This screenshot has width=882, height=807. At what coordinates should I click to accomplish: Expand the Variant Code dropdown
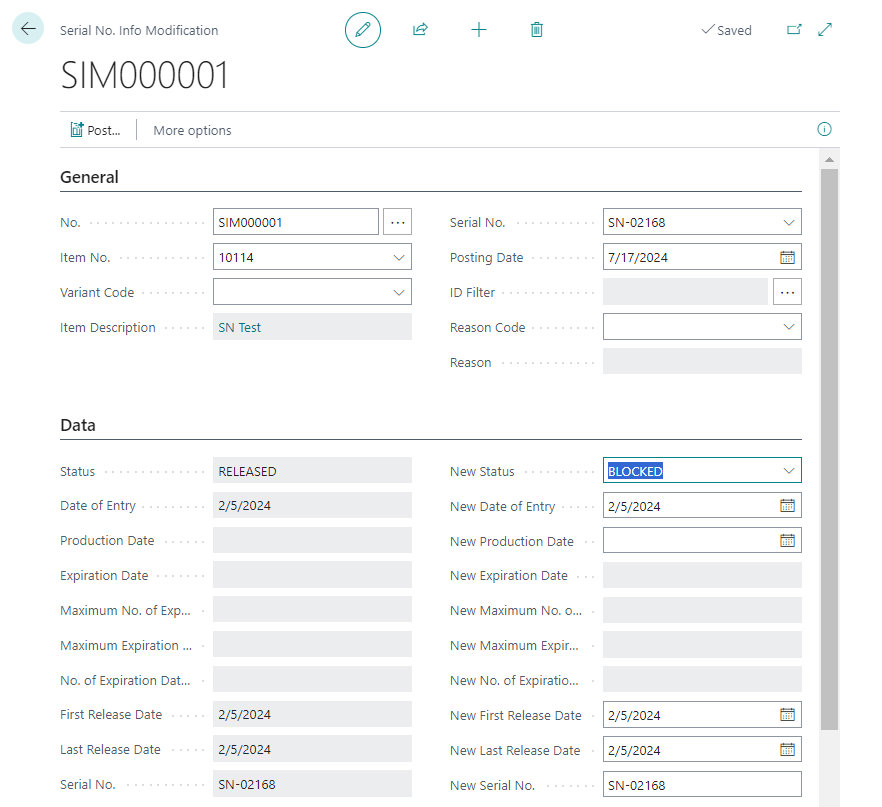coord(399,292)
